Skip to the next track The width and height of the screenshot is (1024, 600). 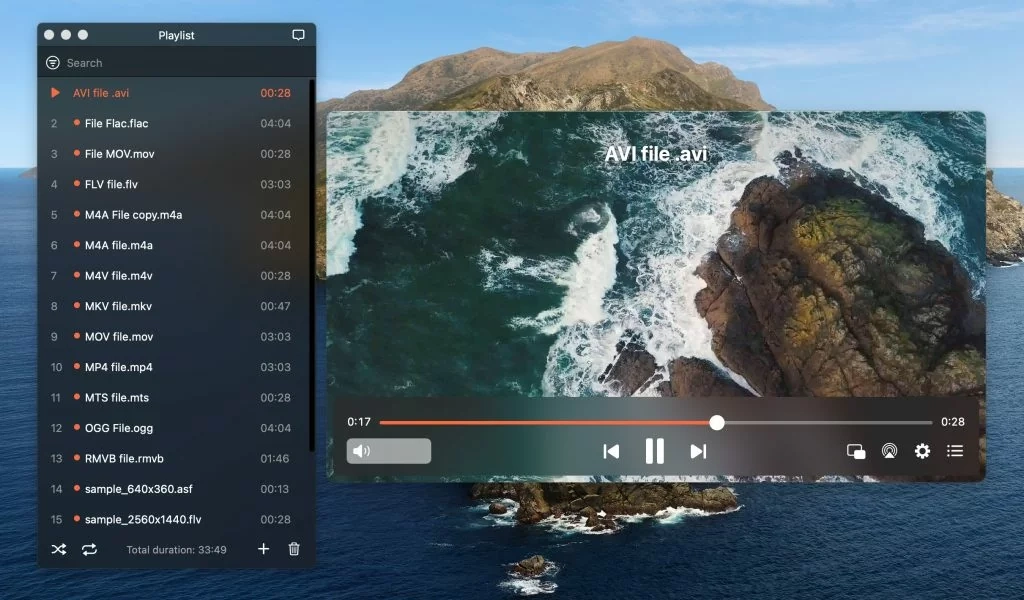(698, 451)
